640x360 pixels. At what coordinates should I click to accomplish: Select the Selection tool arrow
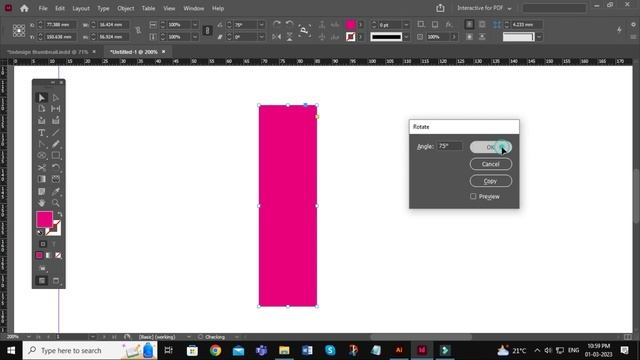(x=42, y=98)
